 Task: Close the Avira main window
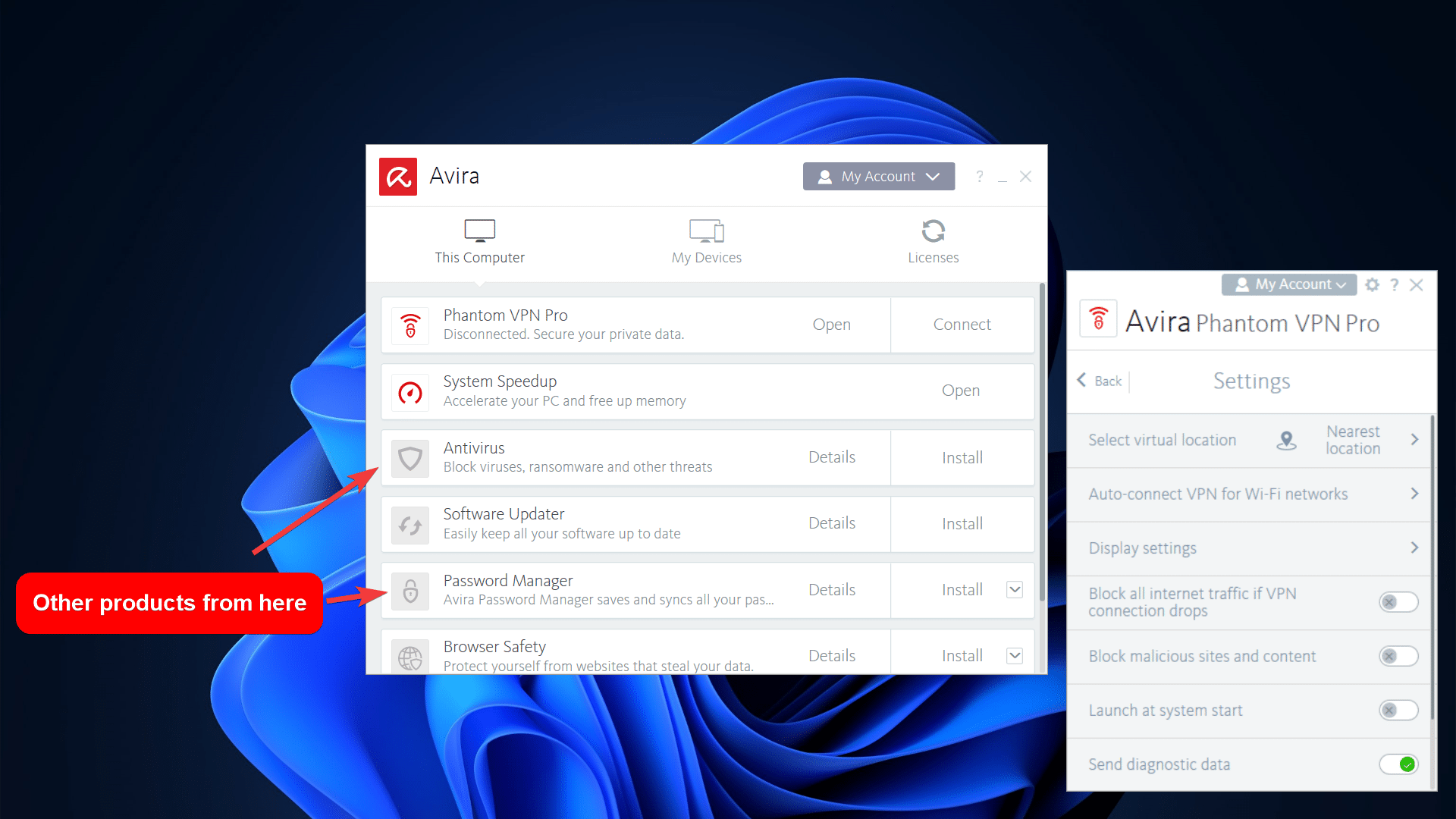tap(1025, 177)
